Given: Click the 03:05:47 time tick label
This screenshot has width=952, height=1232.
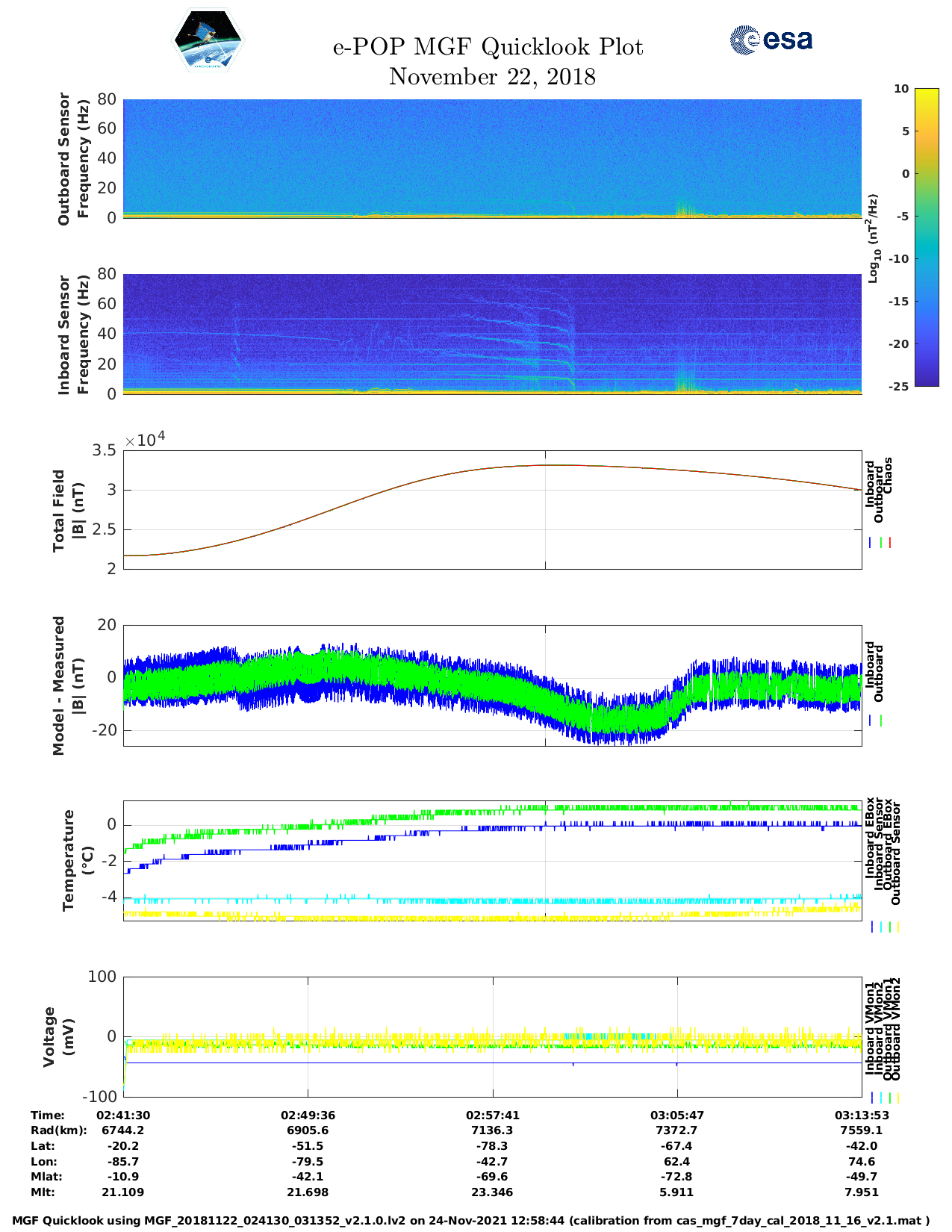Looking at the screenshot, I should tap(676, 1115).
